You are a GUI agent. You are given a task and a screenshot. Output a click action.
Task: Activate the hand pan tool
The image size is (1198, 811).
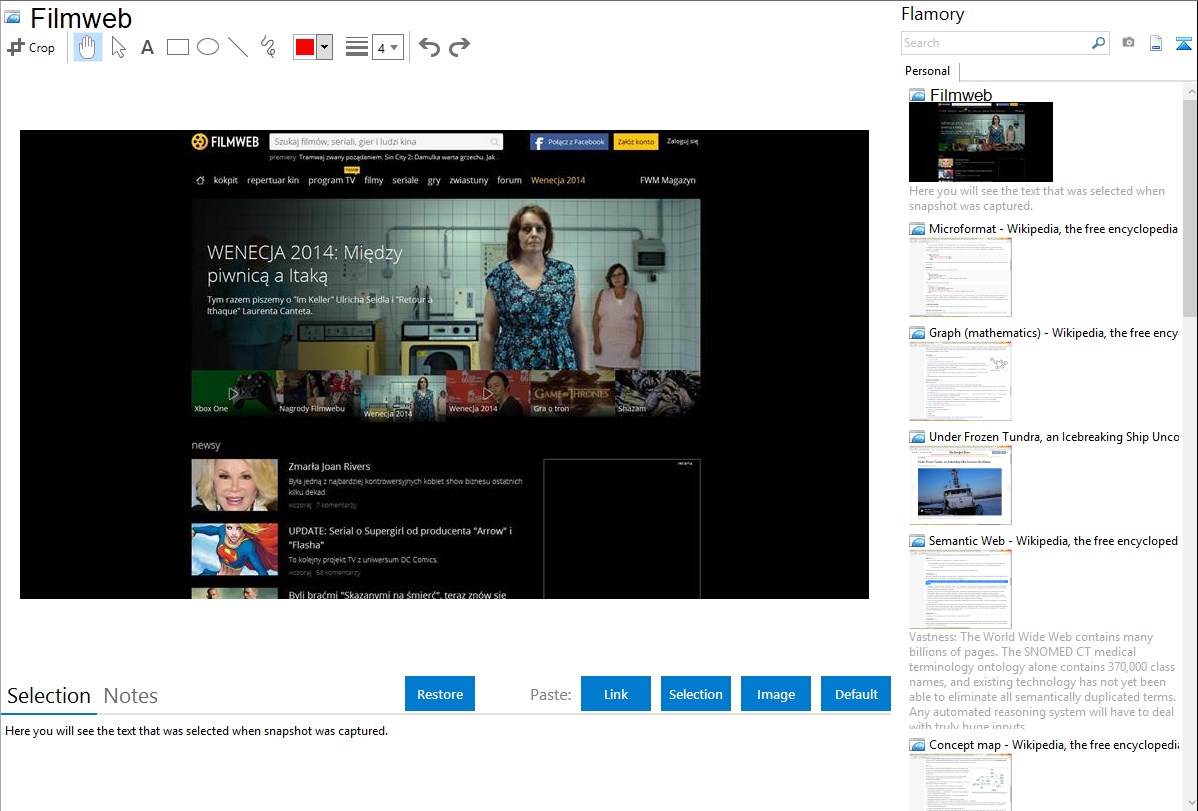point(88,47)
